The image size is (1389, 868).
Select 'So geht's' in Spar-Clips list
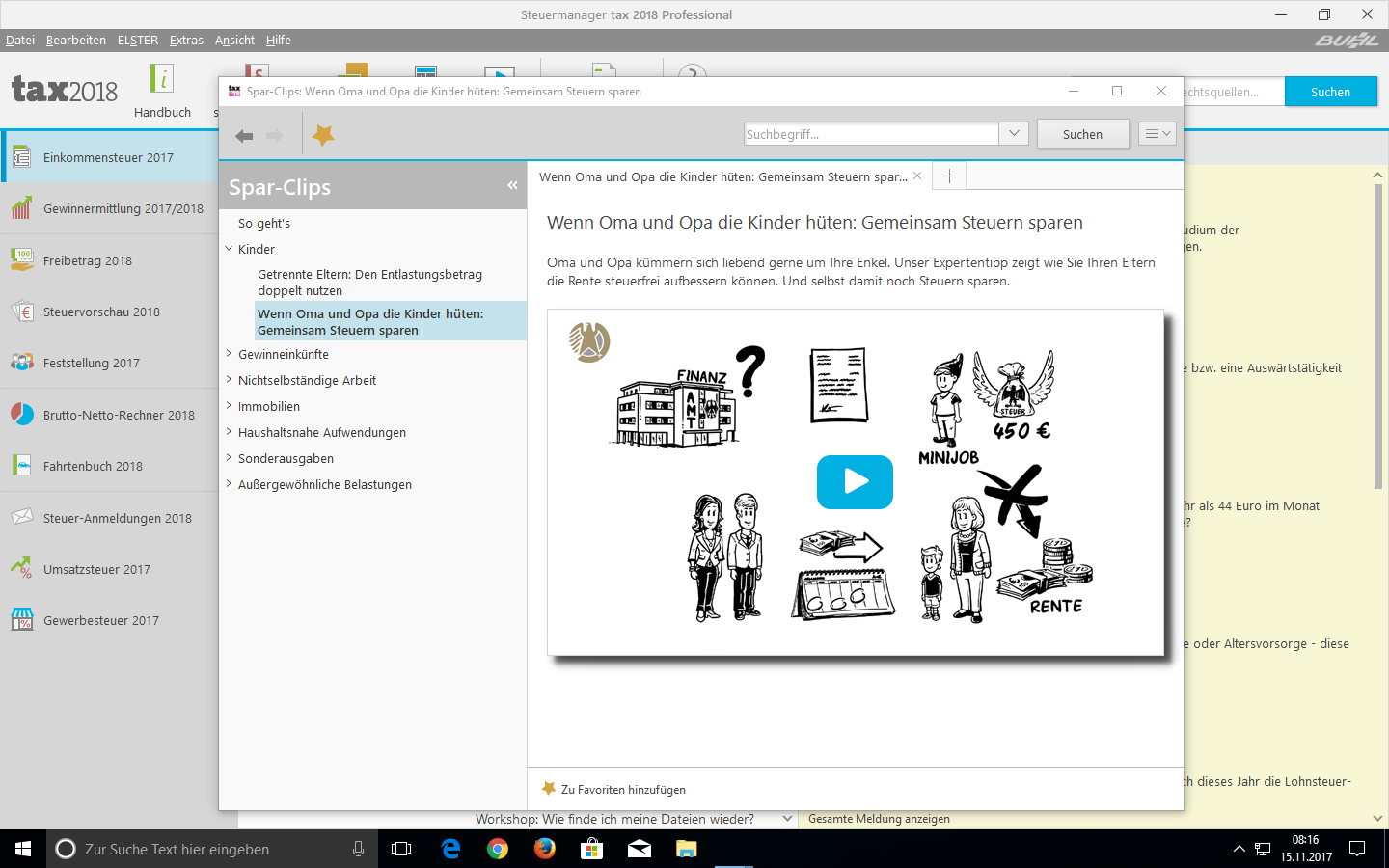coord(264,223)
